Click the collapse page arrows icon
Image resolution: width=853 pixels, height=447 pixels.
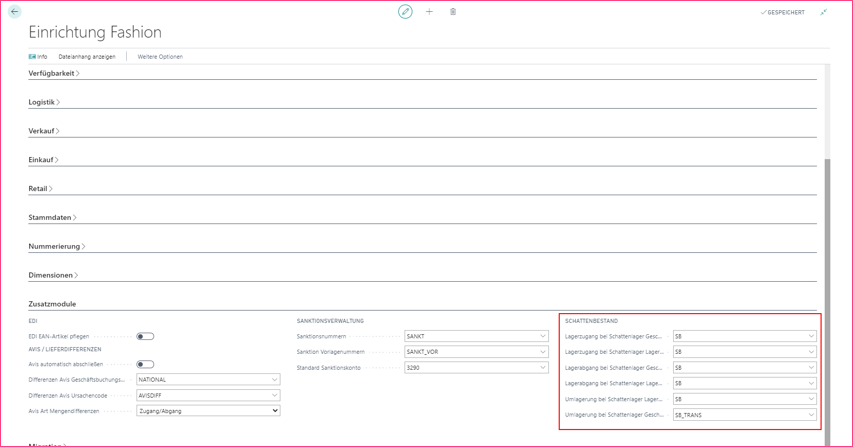point(824,12)
